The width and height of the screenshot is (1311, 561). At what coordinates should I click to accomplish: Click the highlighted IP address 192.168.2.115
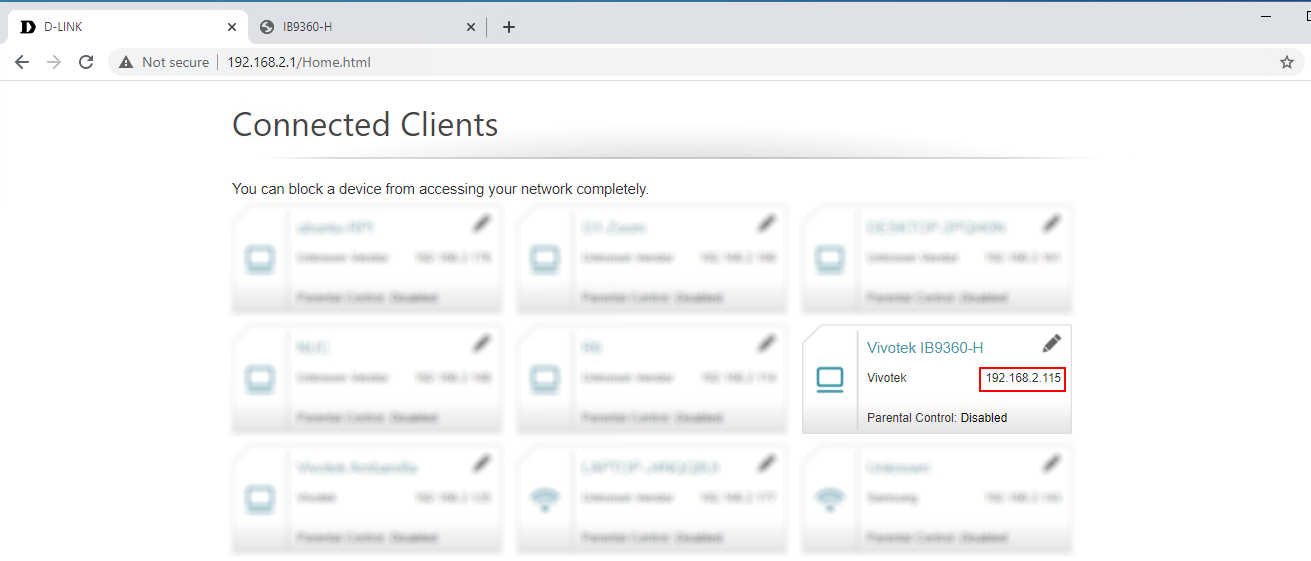tap(1022, 378)
